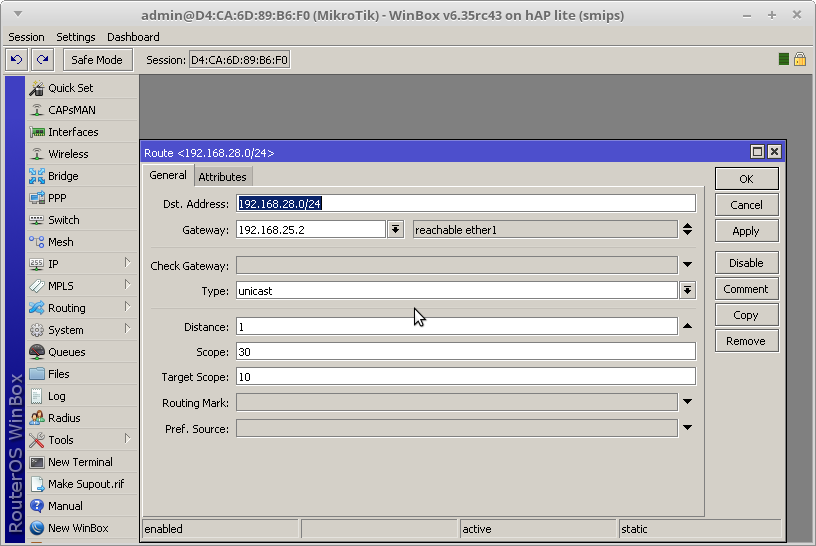
Task: Confirm the route with OK
Action: point(746,179)
